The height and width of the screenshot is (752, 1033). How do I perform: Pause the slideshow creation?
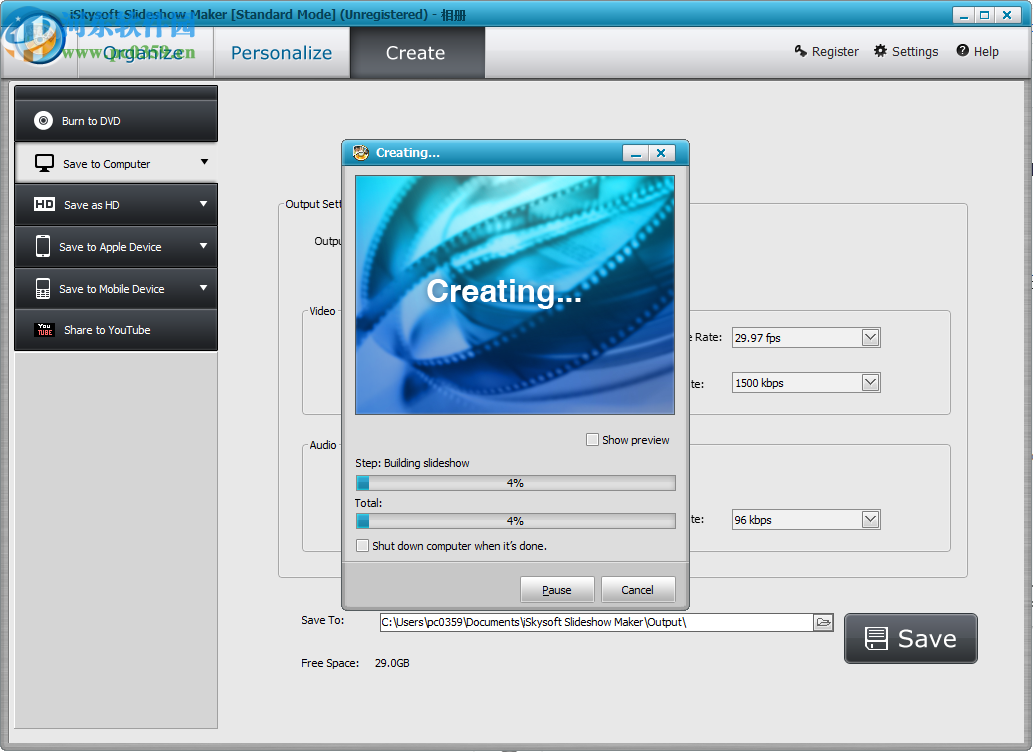557,589
